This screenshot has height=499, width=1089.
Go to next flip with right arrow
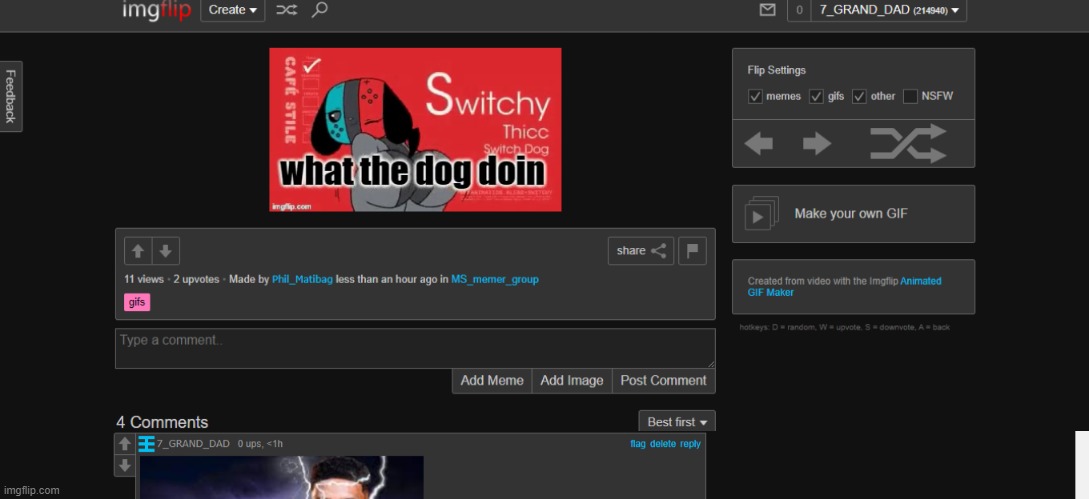[817, 144]
